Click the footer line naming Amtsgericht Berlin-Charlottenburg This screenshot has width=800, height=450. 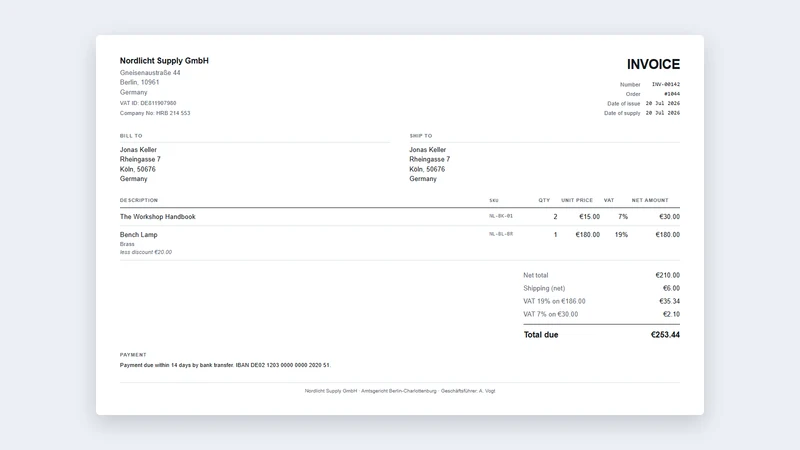pos(400,391)
